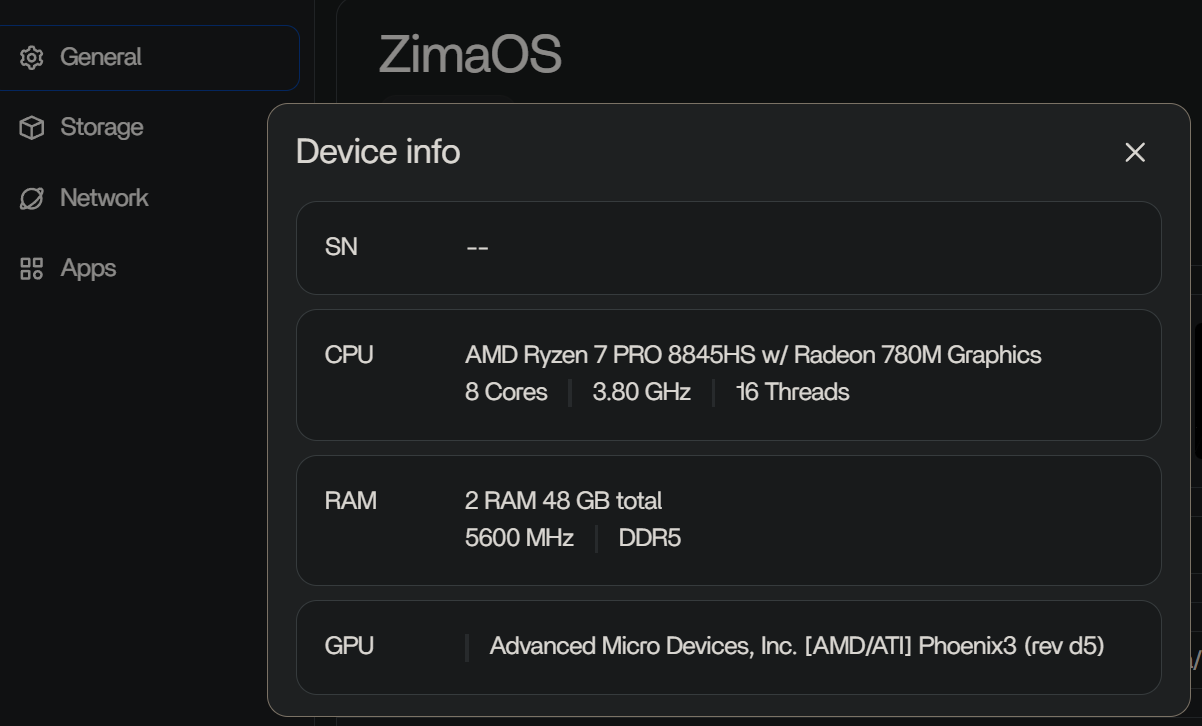Image resolution: width=1202 pixels, height=726 pixels.
Task: Click the 8 Cores text
Action: (x=506, y=392)
